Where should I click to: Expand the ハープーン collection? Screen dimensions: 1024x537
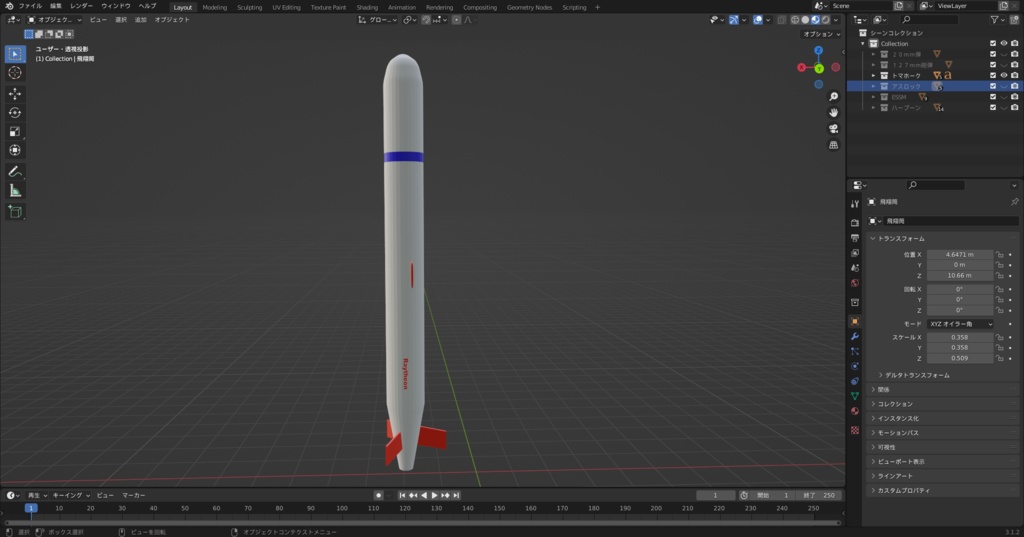coord(874,108)
